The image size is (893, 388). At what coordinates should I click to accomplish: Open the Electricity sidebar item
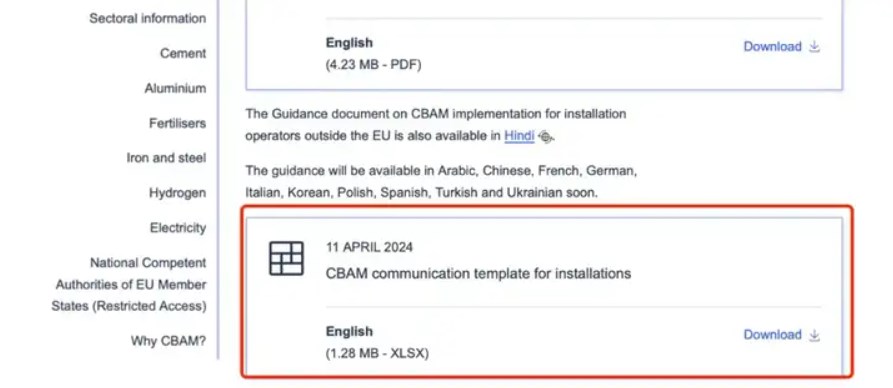click(x=178, y=228)
